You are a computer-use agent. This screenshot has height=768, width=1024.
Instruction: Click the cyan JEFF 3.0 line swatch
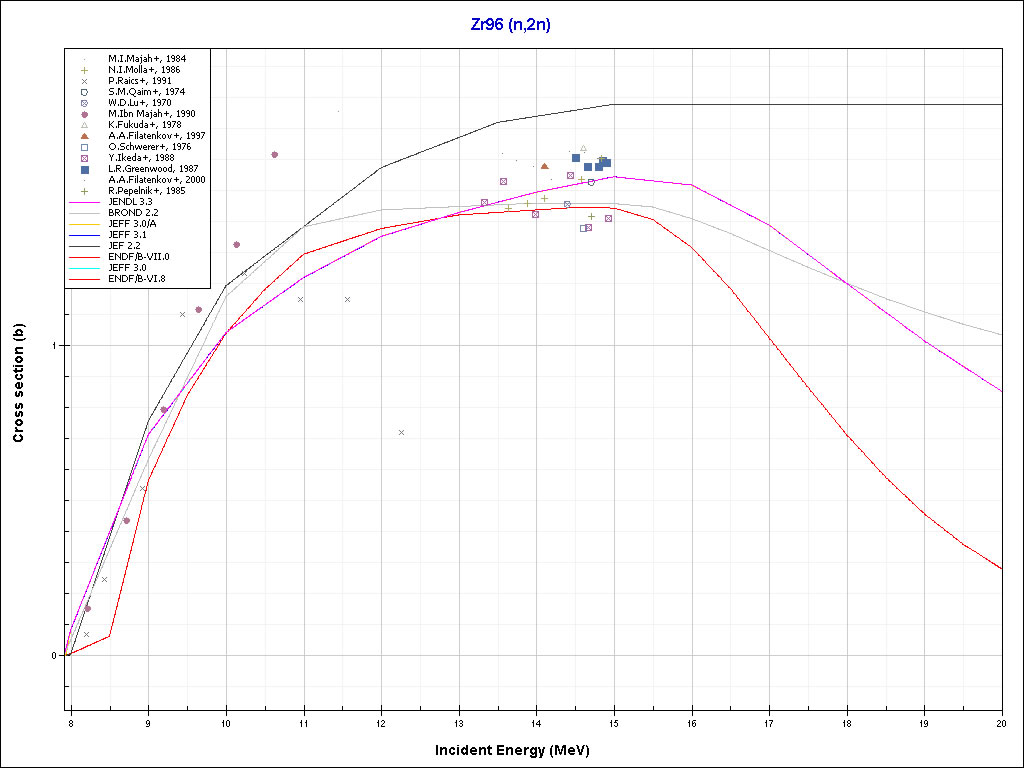coord(85,268)
